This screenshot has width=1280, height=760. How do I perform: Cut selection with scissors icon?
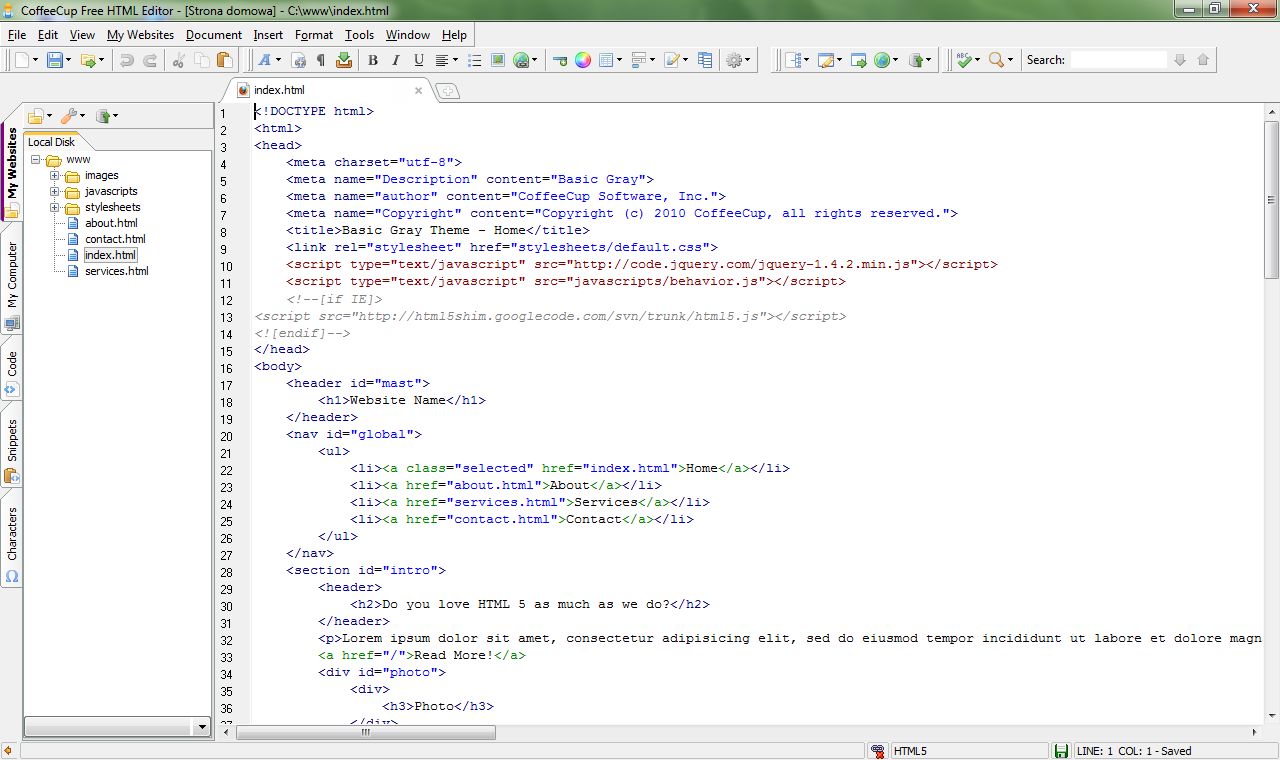[x=181, y=60]
